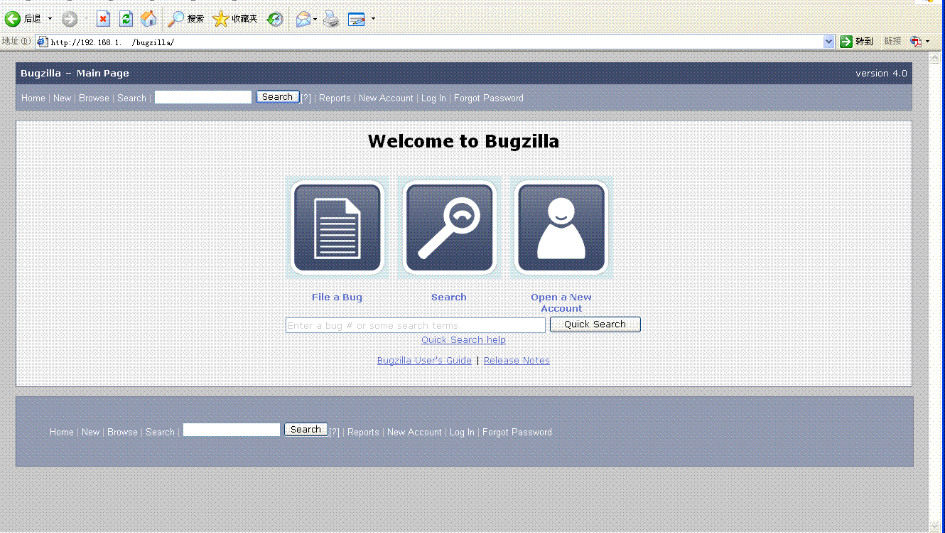Viewport: 945px width, 533px height.
Task: Click Home in the top Bugzilla navigation
Action: [33, 98]
